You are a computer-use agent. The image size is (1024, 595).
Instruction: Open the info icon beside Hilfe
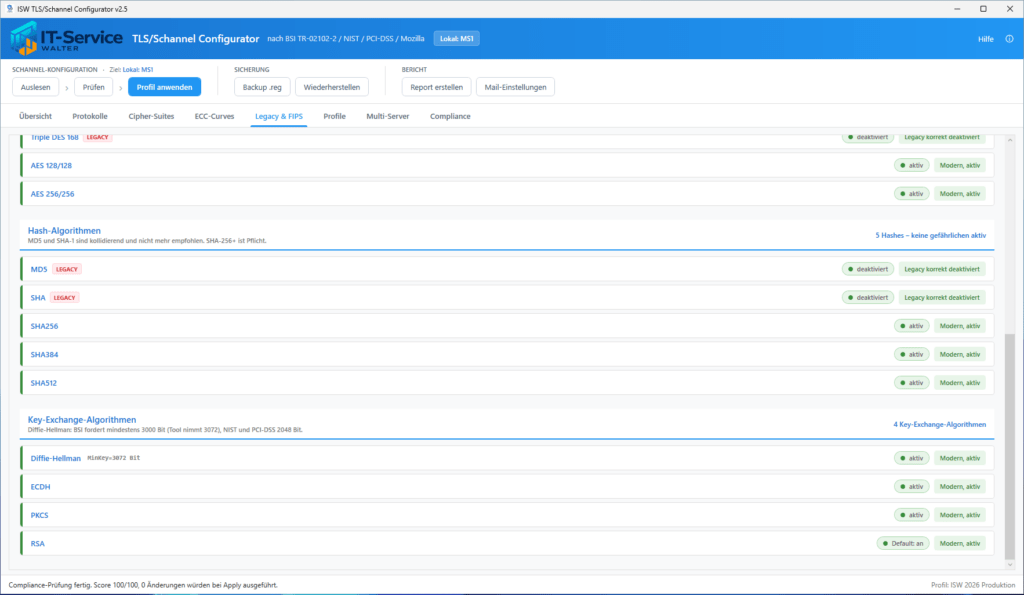(x=1009, y=39)
